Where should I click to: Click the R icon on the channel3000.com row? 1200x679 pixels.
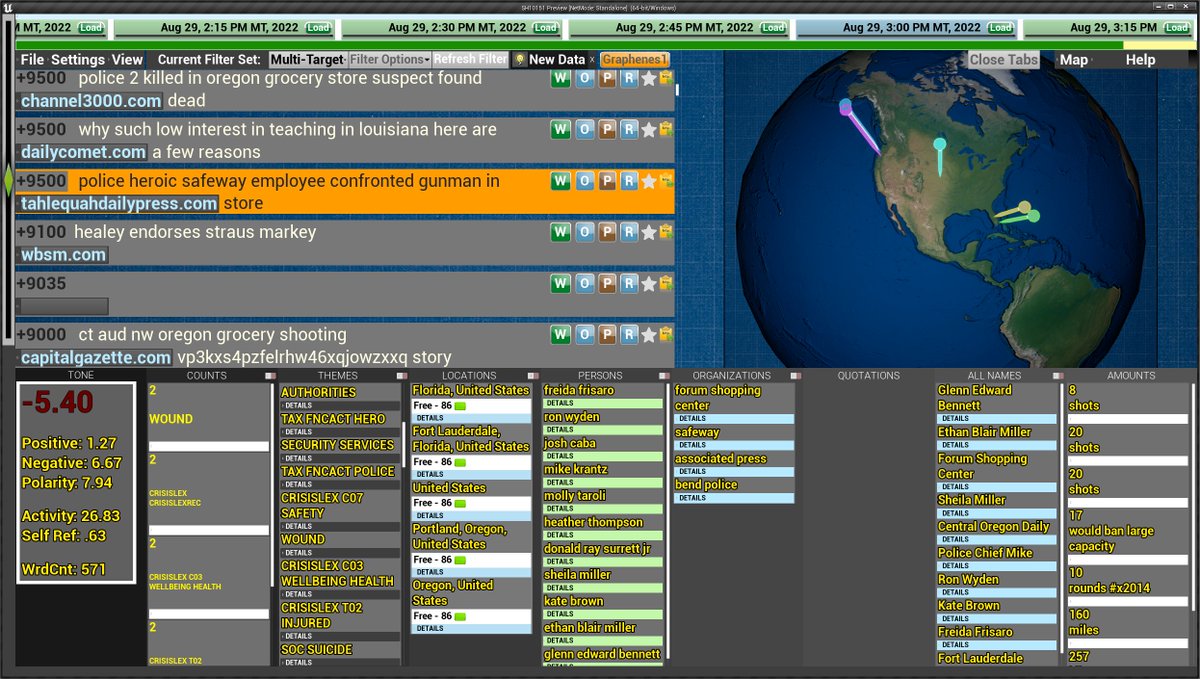pyautogui.click(x=628, y=78)
